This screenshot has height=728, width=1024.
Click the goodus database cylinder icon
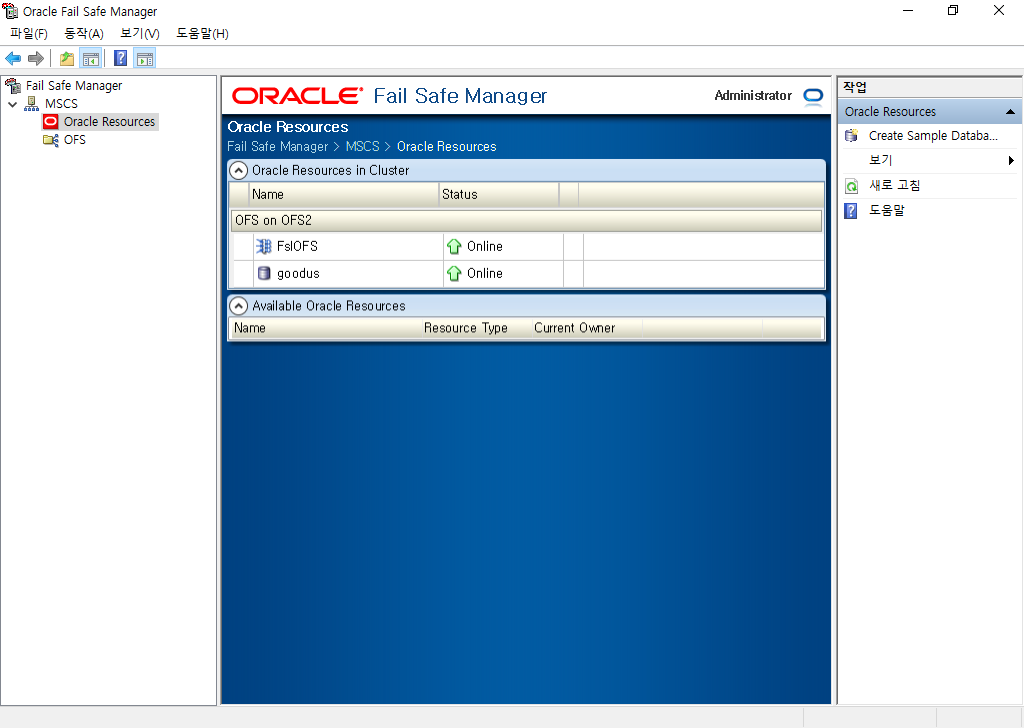point(264,274)
